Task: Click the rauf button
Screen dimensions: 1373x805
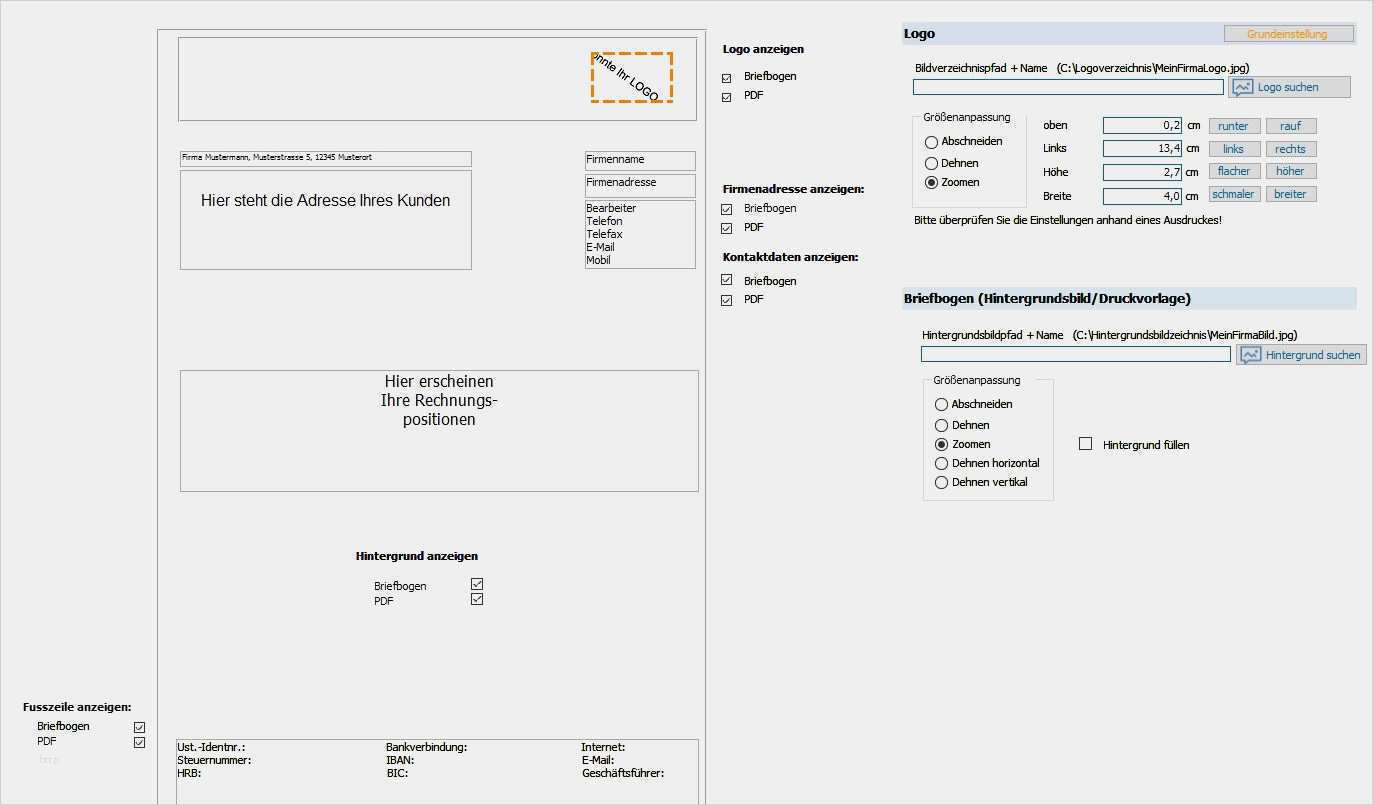Action: (1290, 126)
